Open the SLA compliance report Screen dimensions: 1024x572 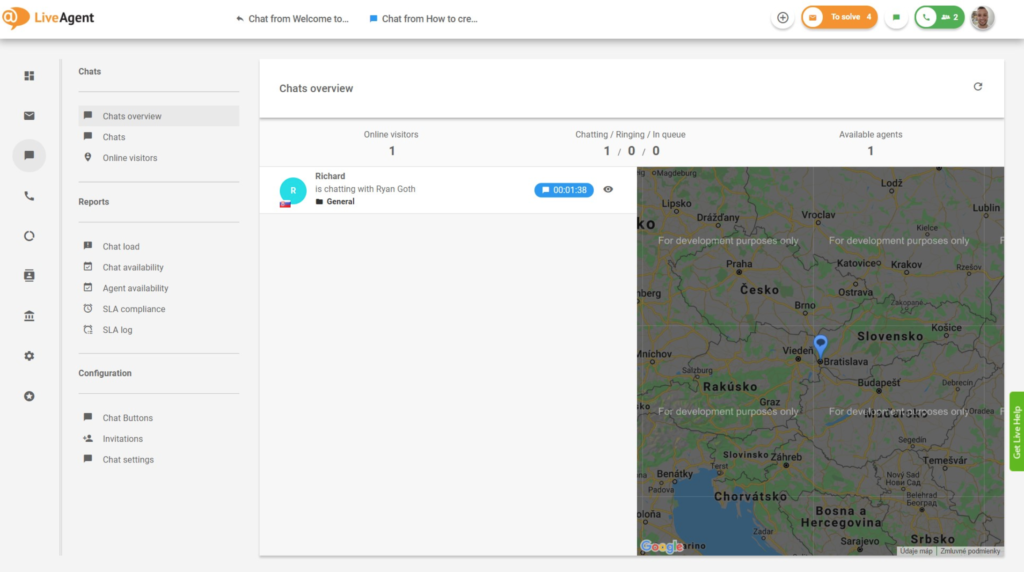[x=134, y=309]
